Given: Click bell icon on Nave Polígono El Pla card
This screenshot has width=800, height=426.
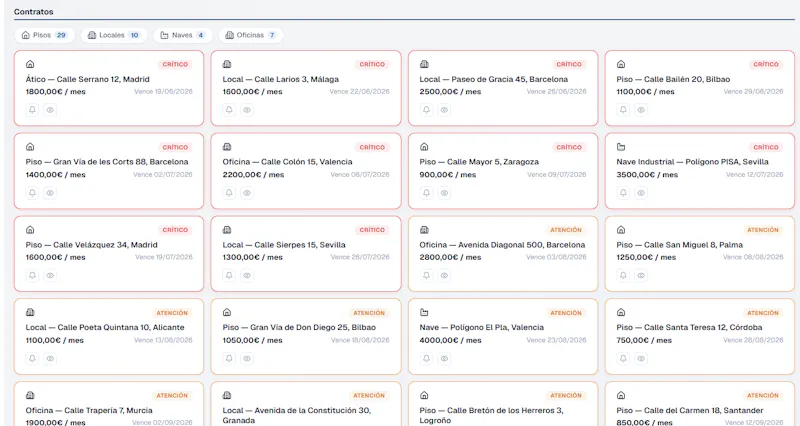Looking at the screenshot, I should pyautogui.click(x=427, y=359).
